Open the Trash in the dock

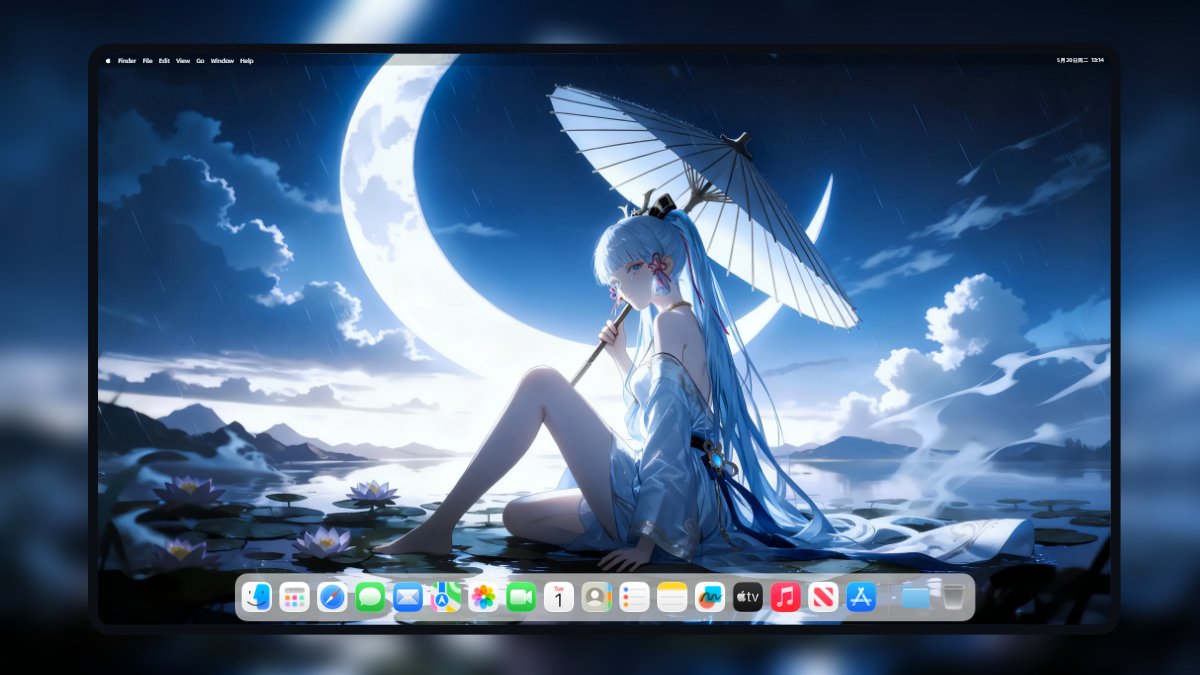954,597
